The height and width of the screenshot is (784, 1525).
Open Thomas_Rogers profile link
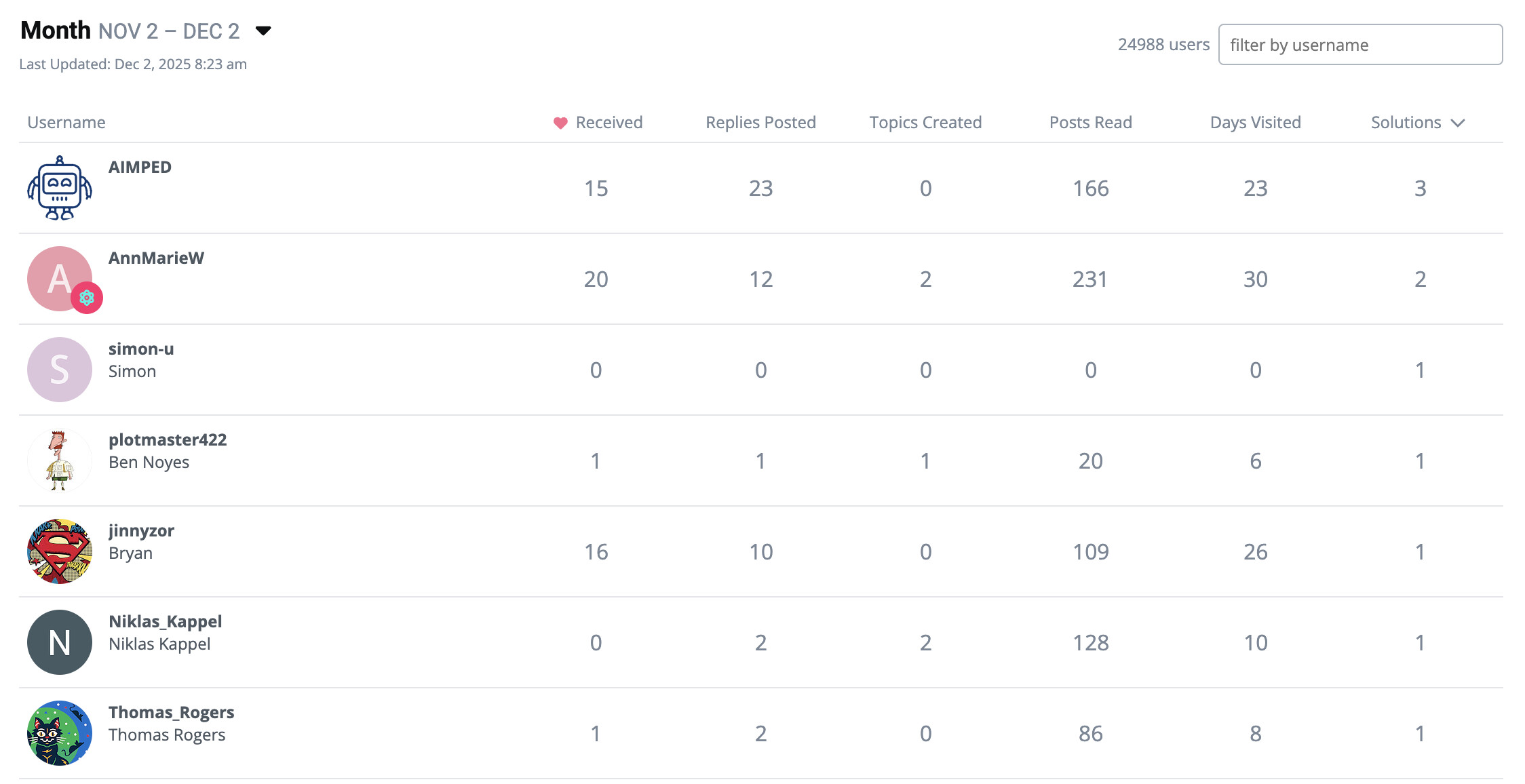click(x=171, y=712)
